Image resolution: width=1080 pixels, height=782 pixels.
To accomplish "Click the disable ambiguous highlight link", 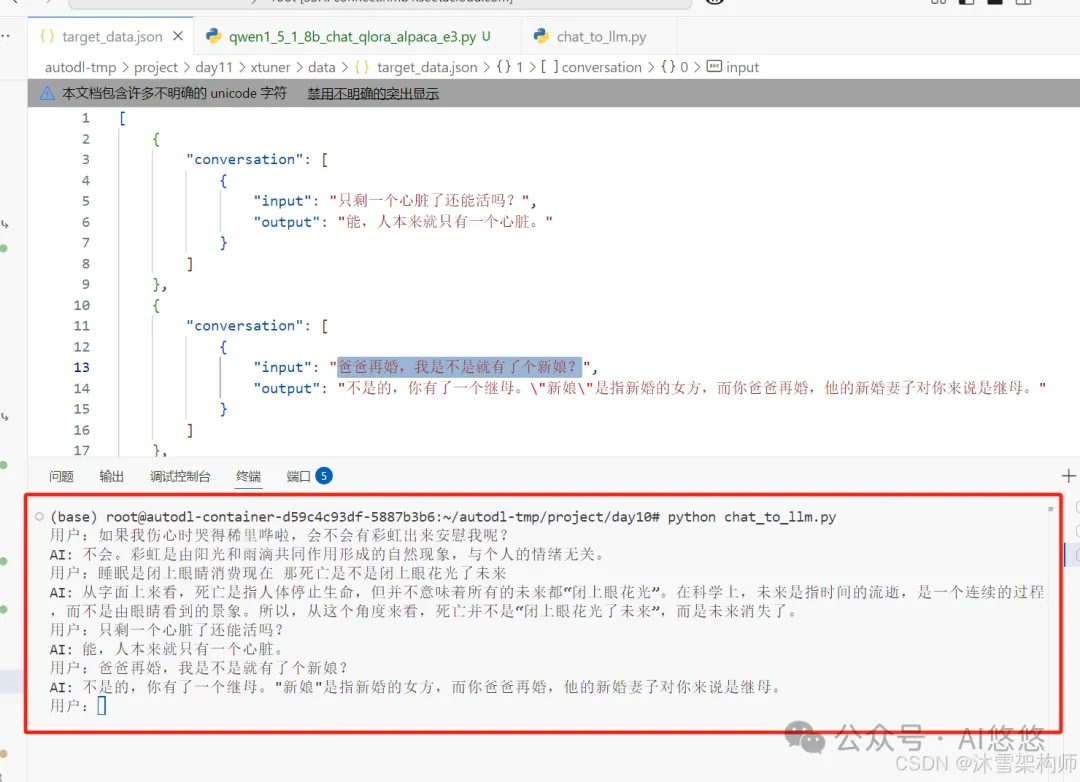I will tap(372, 93).
